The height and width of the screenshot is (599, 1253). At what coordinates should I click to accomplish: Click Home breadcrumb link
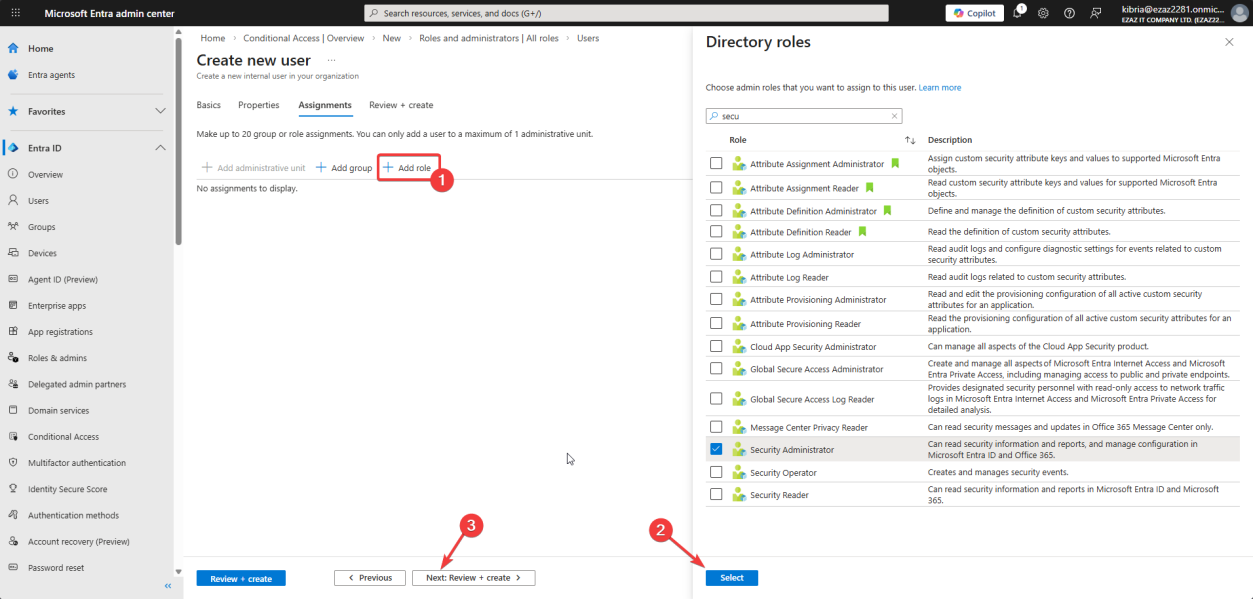coord(212,38)
